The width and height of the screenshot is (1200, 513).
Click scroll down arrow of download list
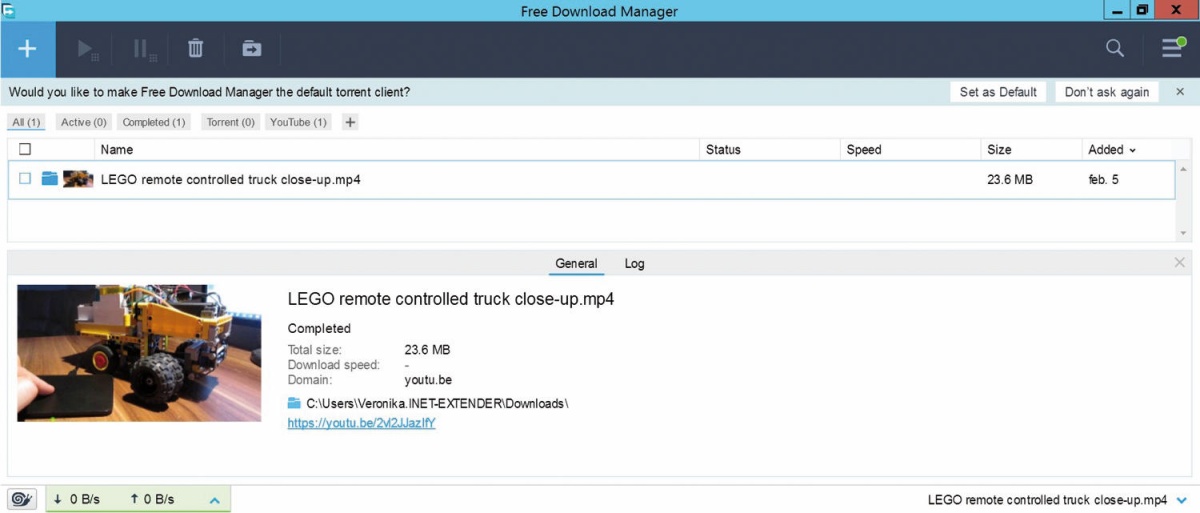(x=1184, y=233)
